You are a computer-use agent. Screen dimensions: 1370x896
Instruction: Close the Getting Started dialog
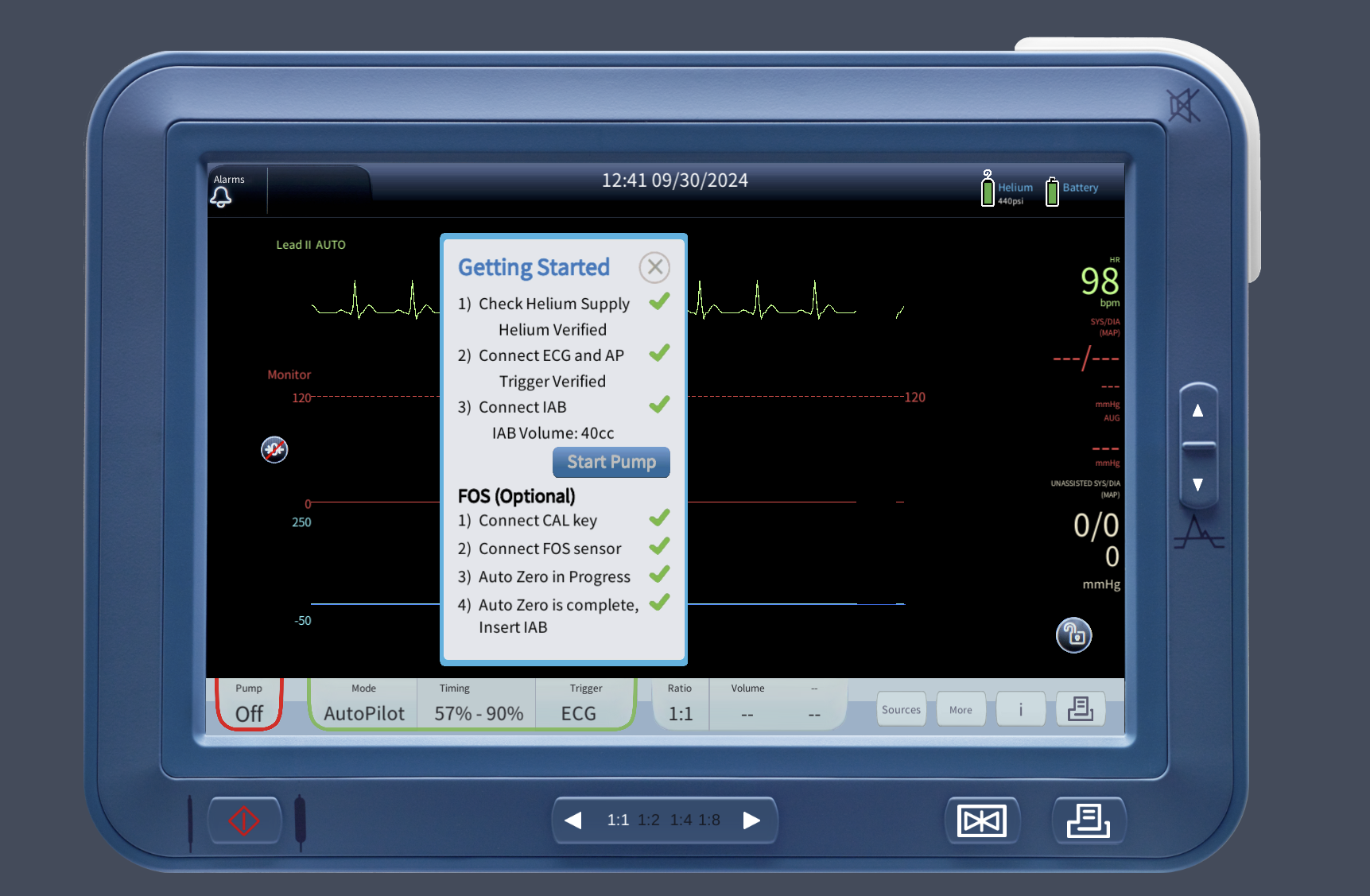654,267
